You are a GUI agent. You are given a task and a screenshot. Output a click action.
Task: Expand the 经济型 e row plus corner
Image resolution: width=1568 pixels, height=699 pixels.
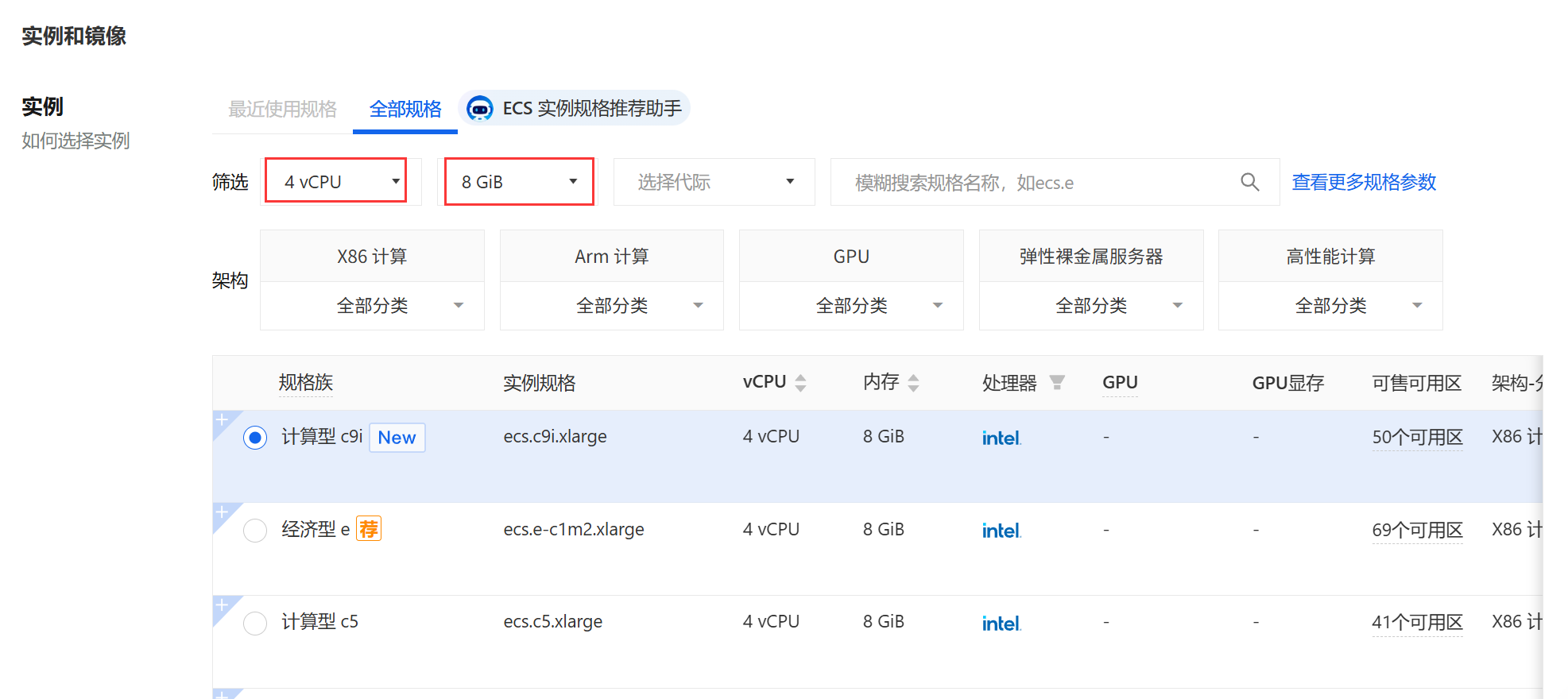[222, 512]
